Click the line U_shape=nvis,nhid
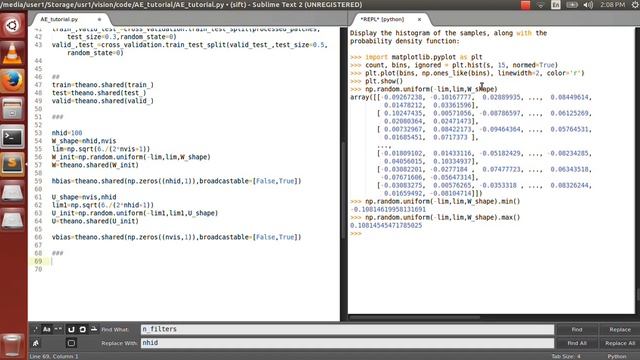This screenshot has width=640, height=360. [84, 197]
